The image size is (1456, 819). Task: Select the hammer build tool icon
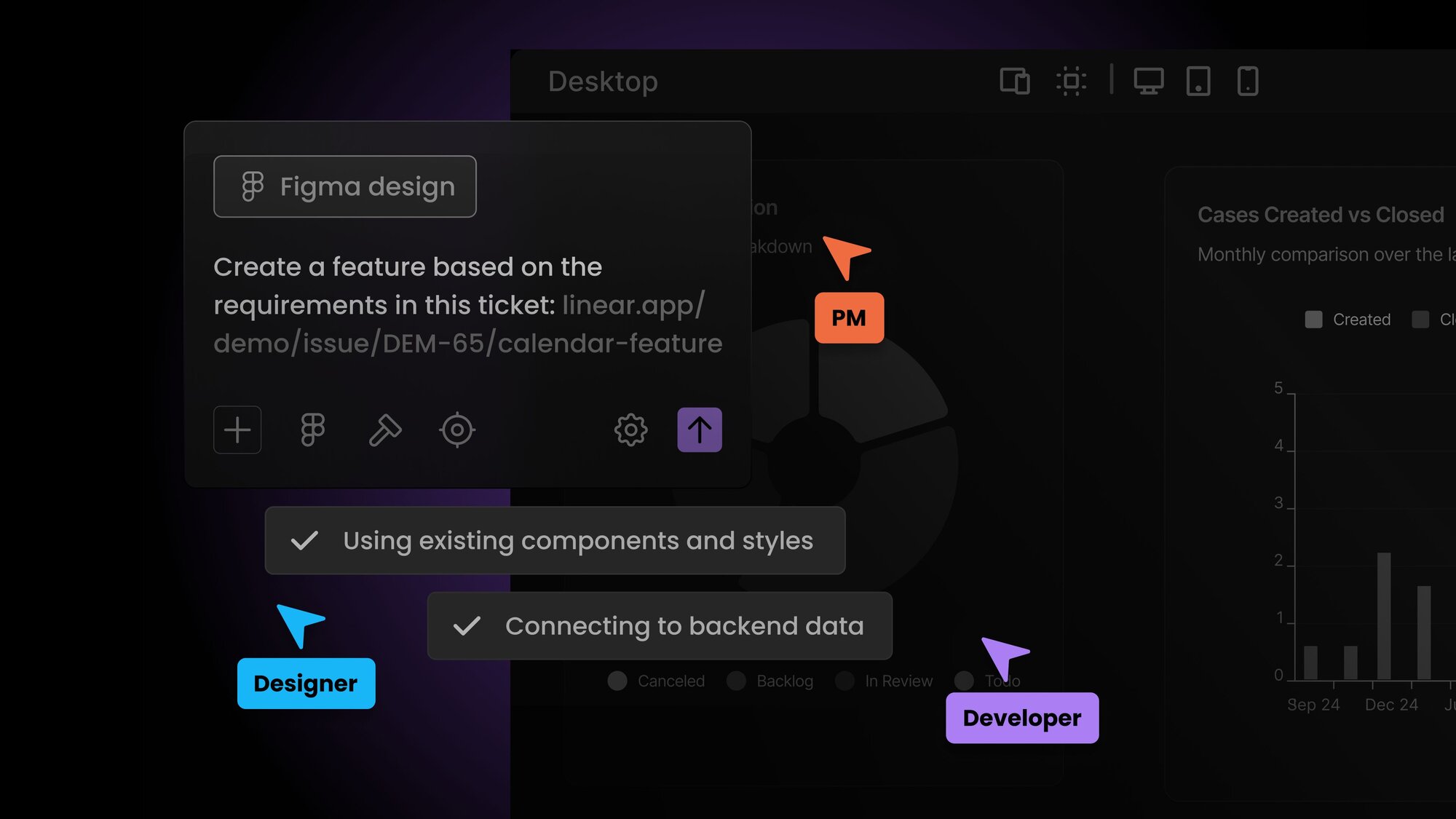click(x=384, y=430)
